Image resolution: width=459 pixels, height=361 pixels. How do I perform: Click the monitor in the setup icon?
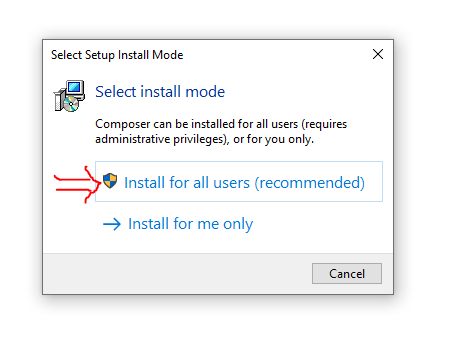point(75,88)
